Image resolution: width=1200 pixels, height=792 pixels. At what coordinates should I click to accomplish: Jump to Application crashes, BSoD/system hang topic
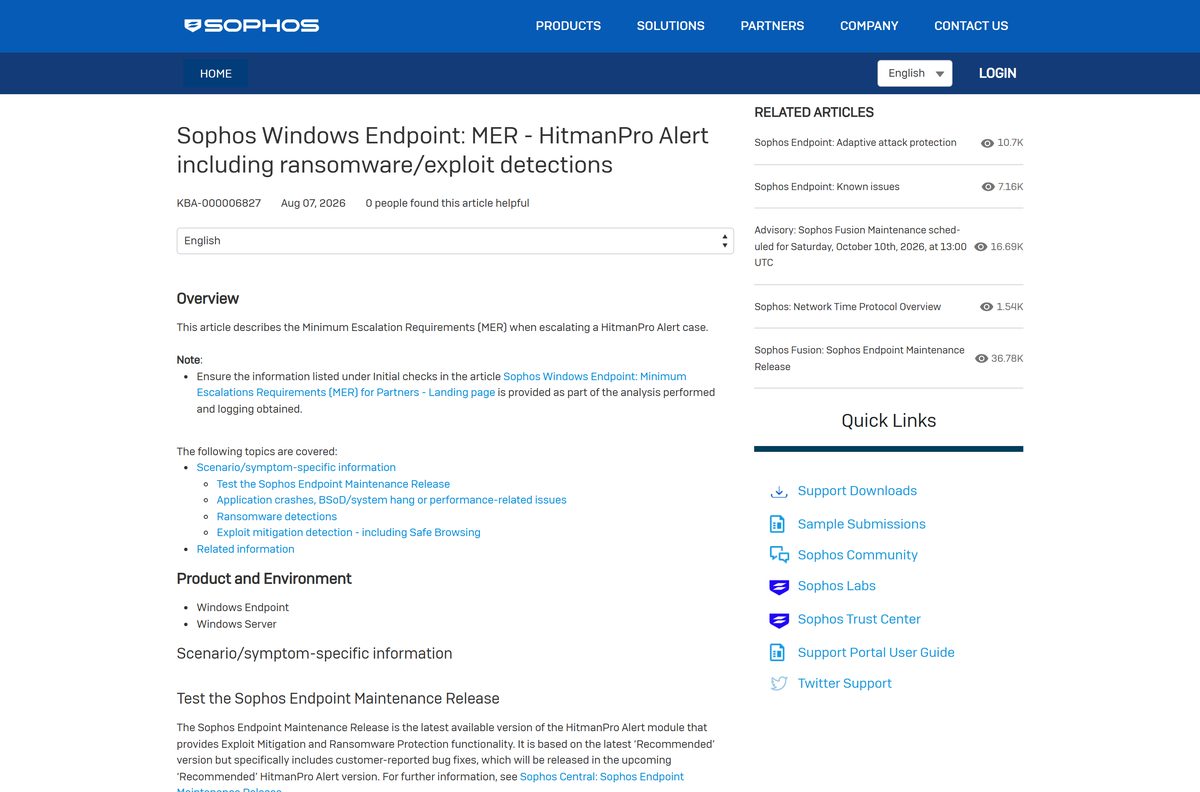click(391, 500)
